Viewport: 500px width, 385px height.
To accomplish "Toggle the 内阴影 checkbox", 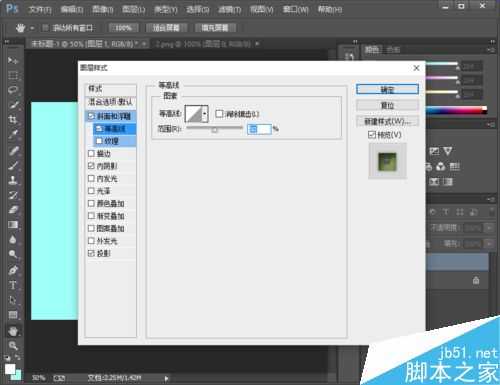I will coord(91,166).
